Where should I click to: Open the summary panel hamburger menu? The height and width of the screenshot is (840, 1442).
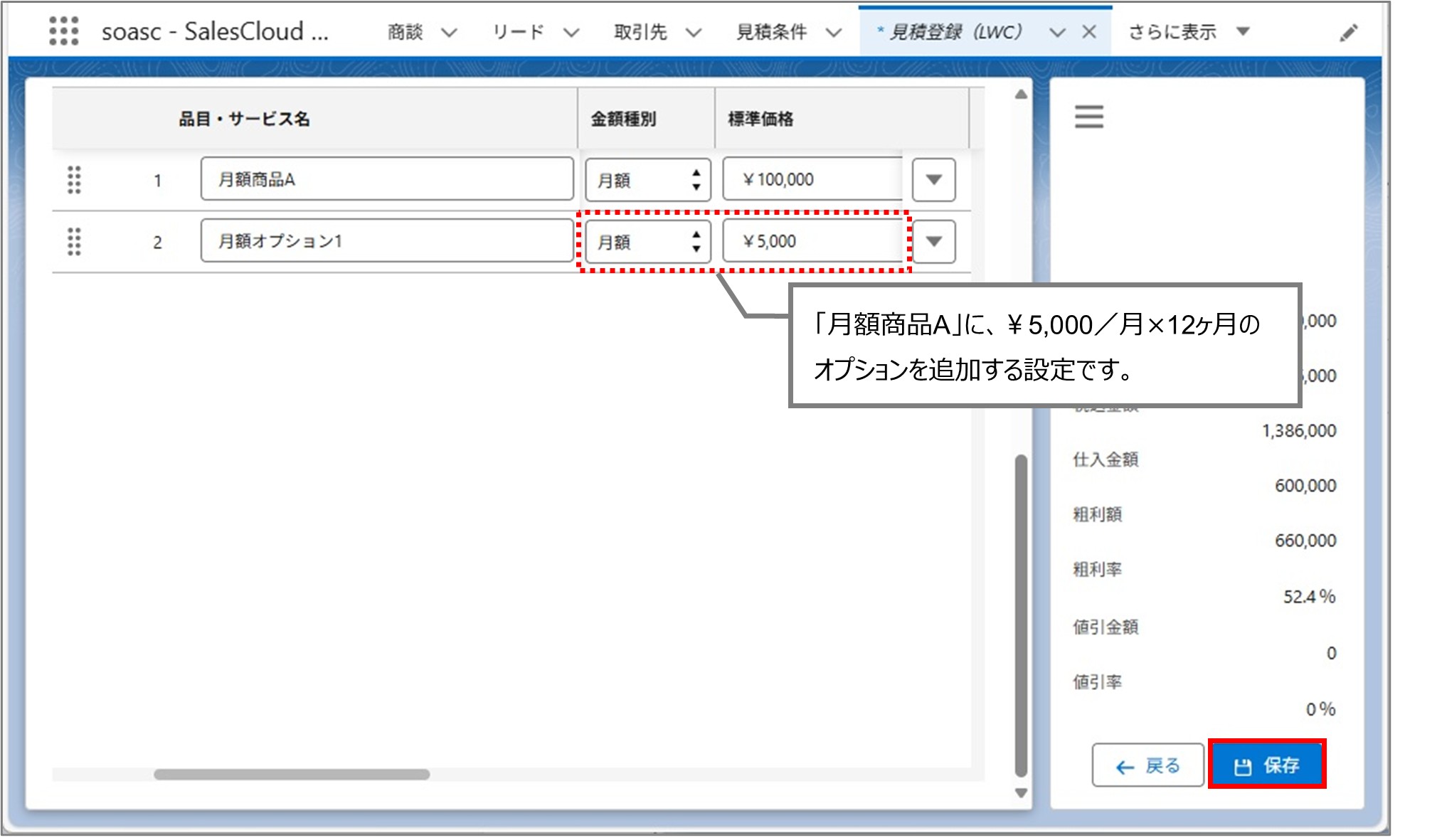(x=1088, y=116)
